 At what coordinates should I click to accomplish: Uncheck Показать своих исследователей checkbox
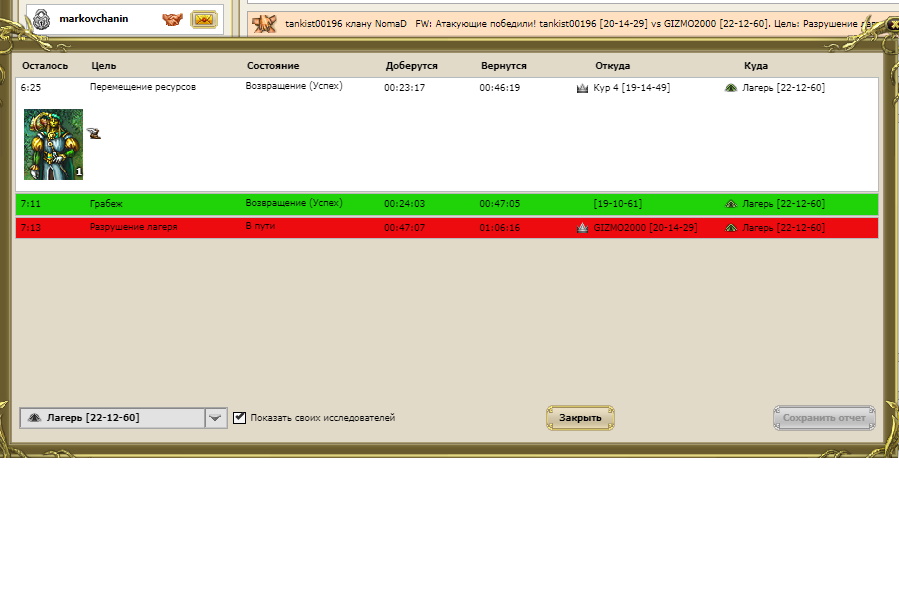tap(240, 418)
